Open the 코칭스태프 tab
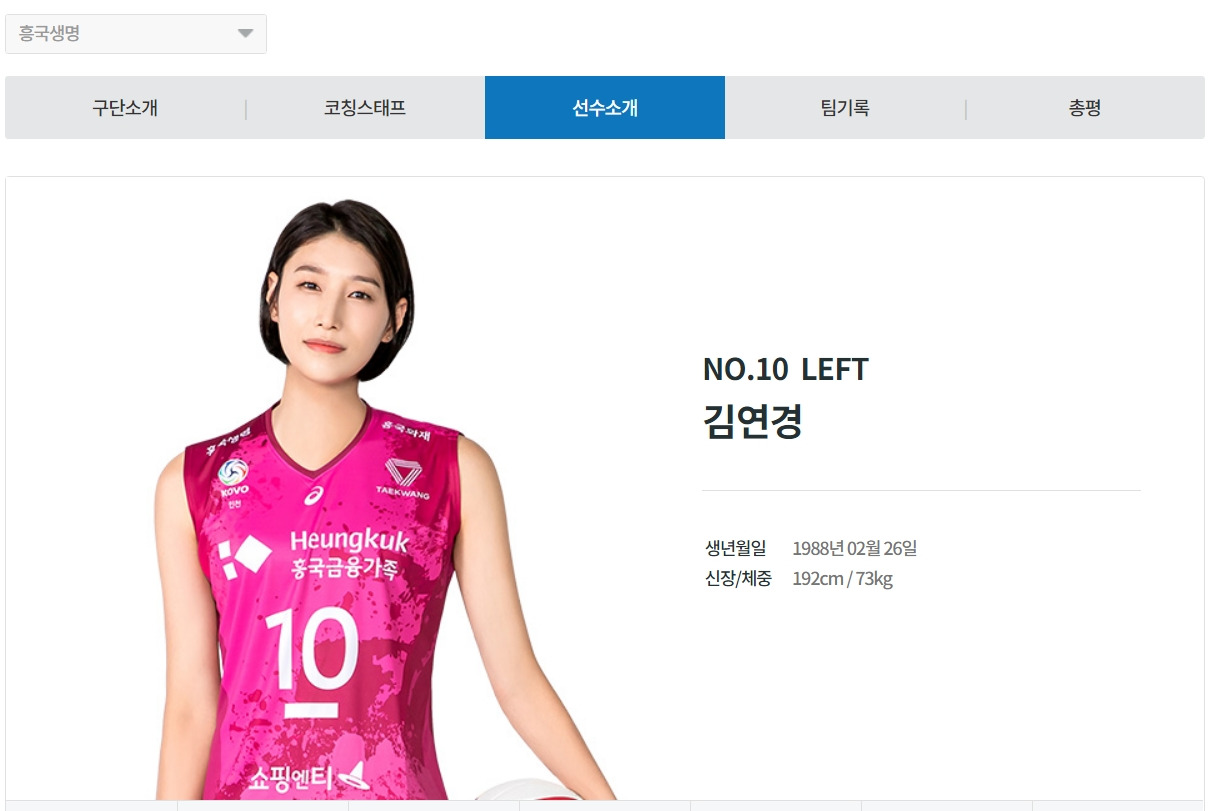 365,108
